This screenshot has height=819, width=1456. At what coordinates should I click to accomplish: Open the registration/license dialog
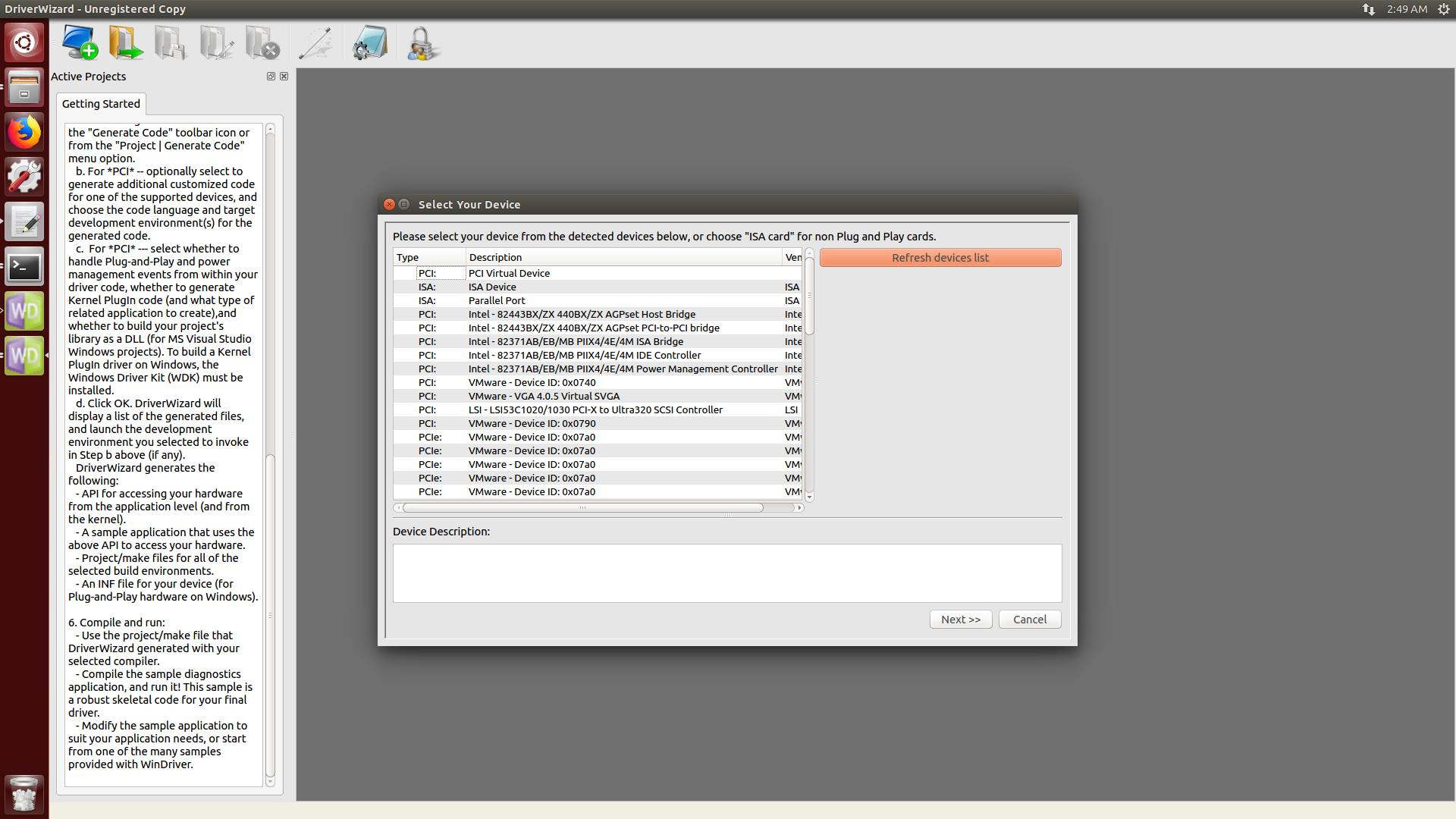[x=421, y=43]
